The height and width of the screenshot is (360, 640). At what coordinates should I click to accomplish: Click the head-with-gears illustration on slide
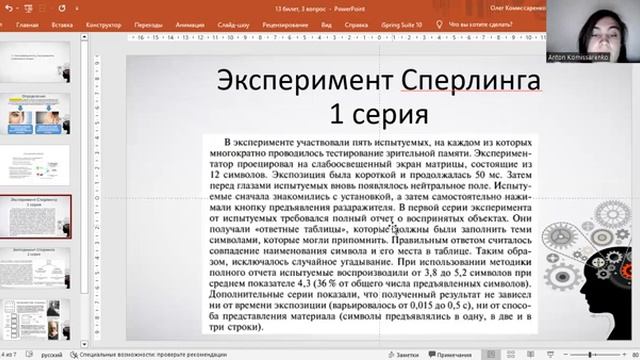pos(587,269)
